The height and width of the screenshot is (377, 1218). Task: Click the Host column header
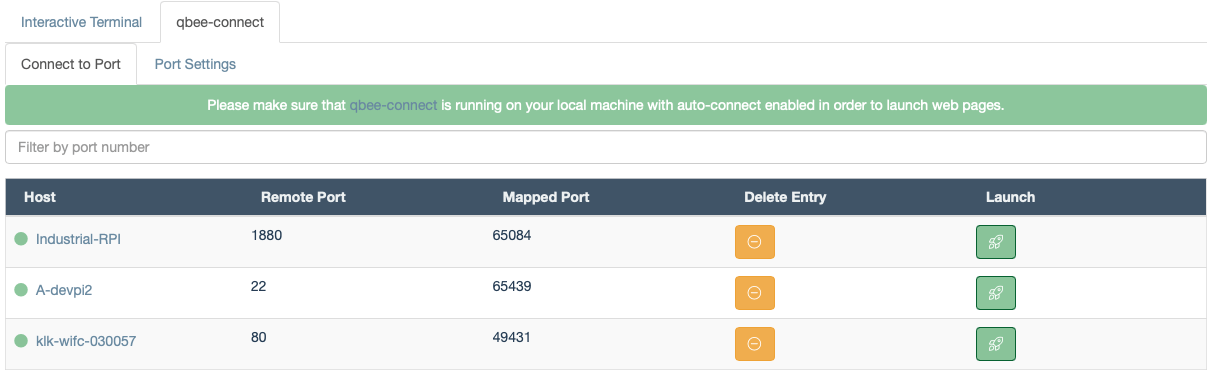(x=40, y=197)
